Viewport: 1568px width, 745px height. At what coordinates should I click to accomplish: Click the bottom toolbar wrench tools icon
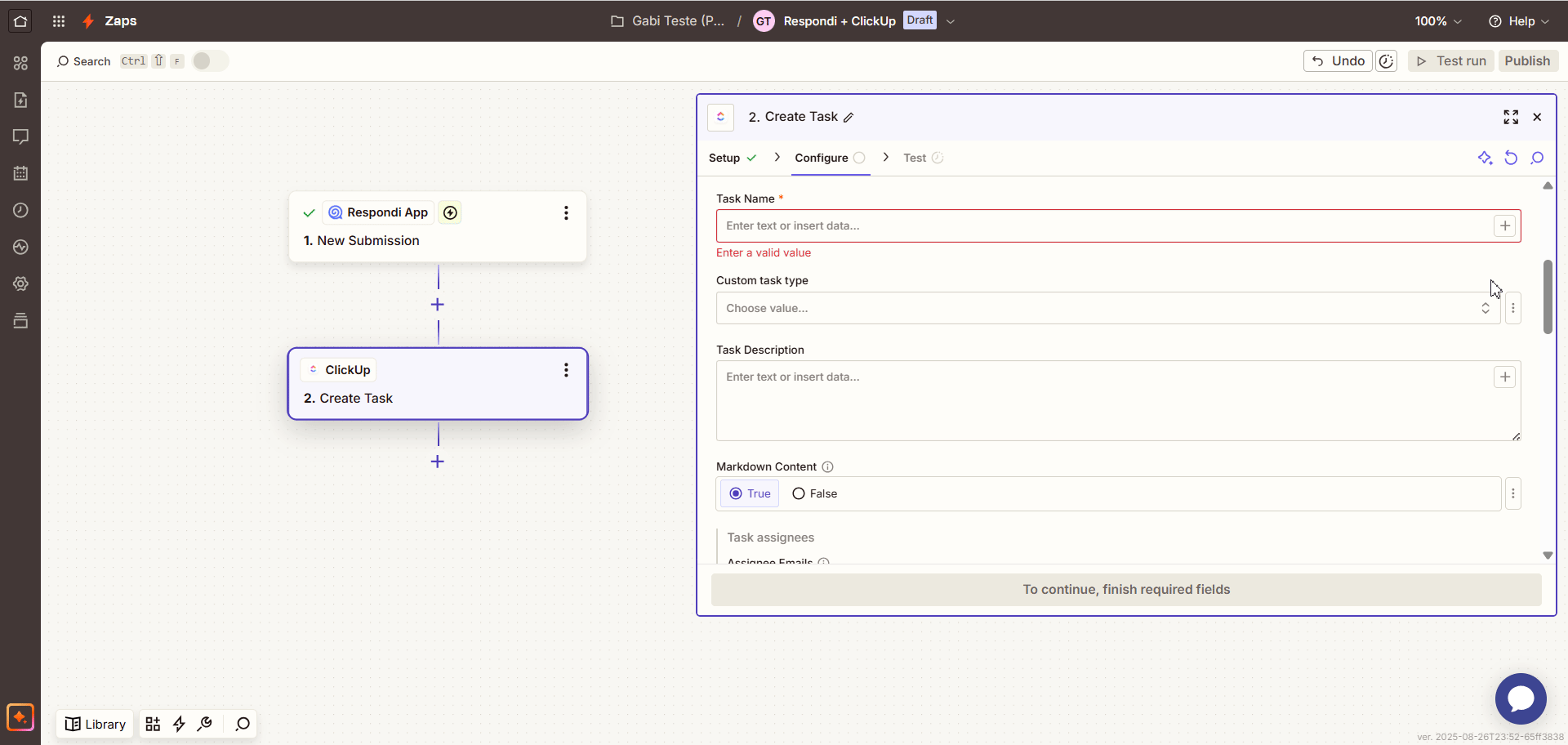pos(205,724)
